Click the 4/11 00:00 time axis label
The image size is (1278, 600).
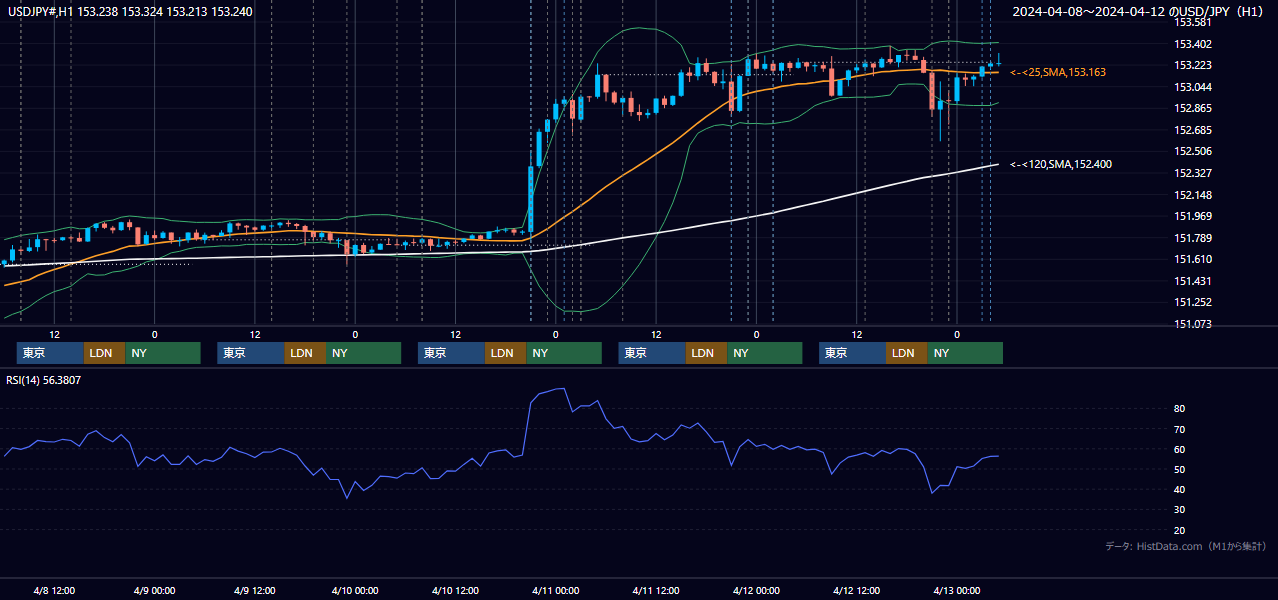click(555, 590)
